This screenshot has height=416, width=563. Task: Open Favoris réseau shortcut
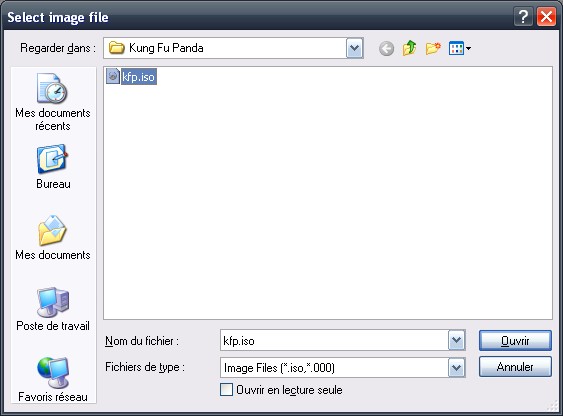53,379
